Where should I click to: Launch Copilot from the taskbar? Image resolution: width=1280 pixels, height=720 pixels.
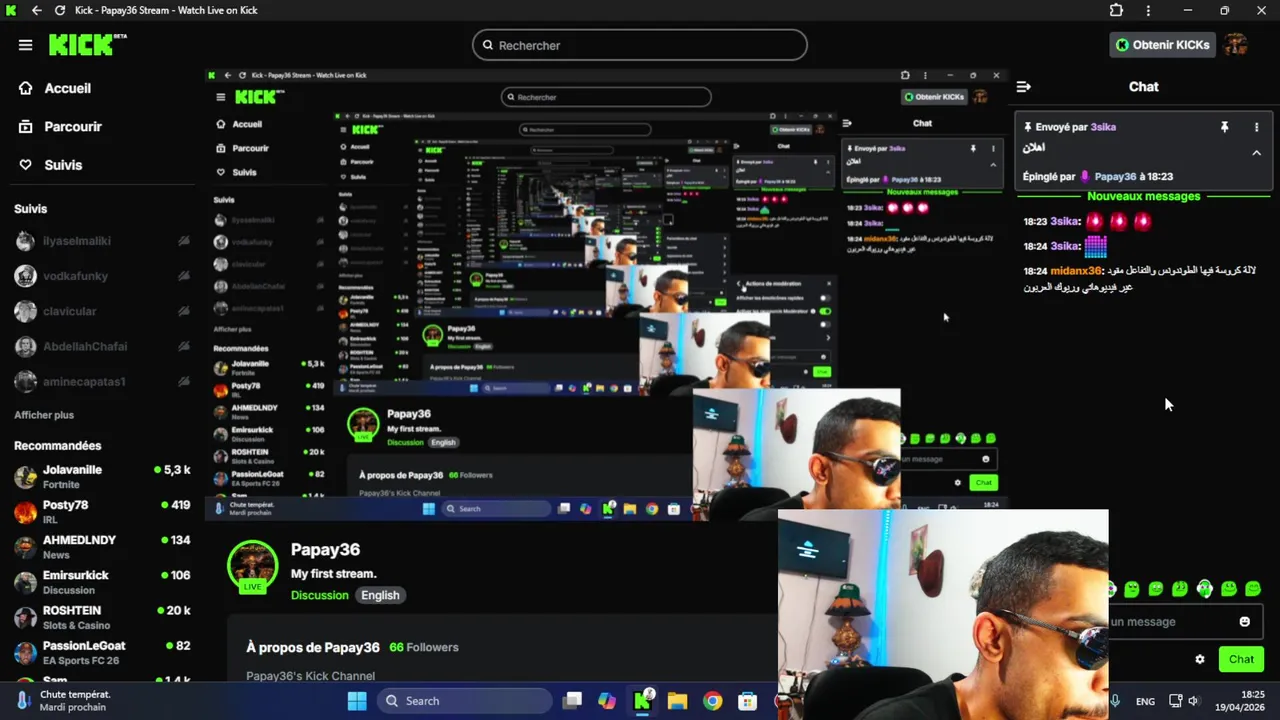(607, 701)
